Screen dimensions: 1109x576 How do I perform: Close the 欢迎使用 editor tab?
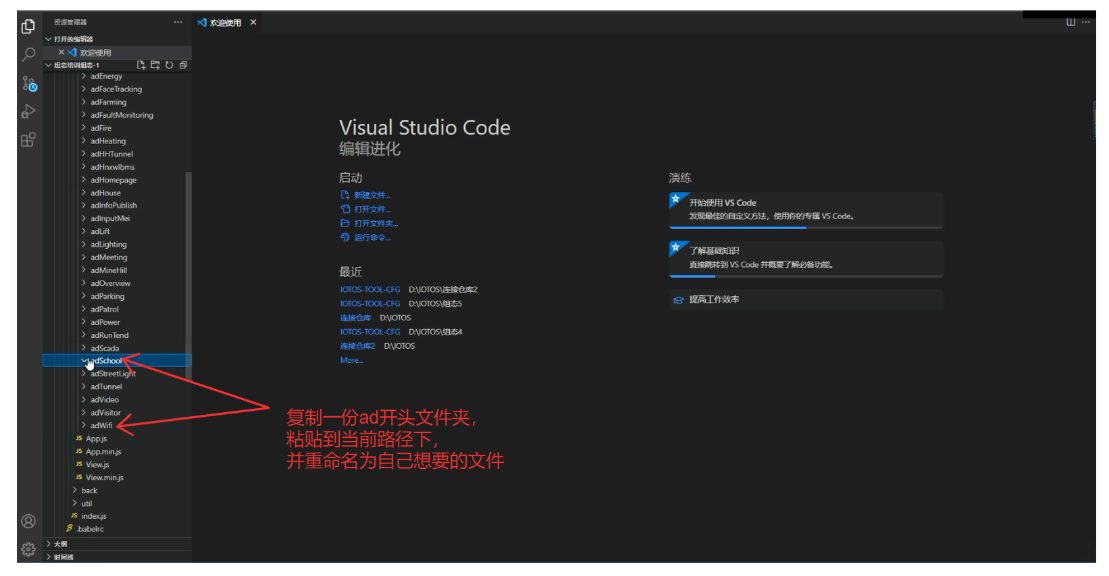click(x=253, y=22)
